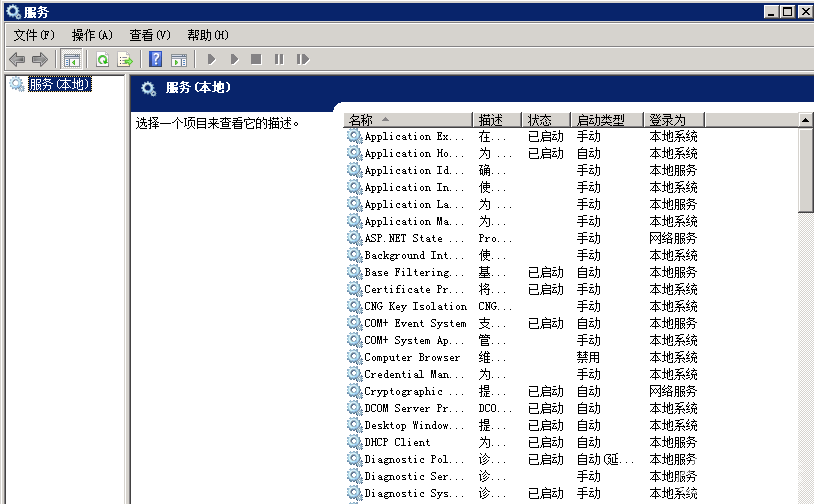This screenshot has height=504, width=814.
Task: Click the Start Service play icon
Action: point(211,59)
